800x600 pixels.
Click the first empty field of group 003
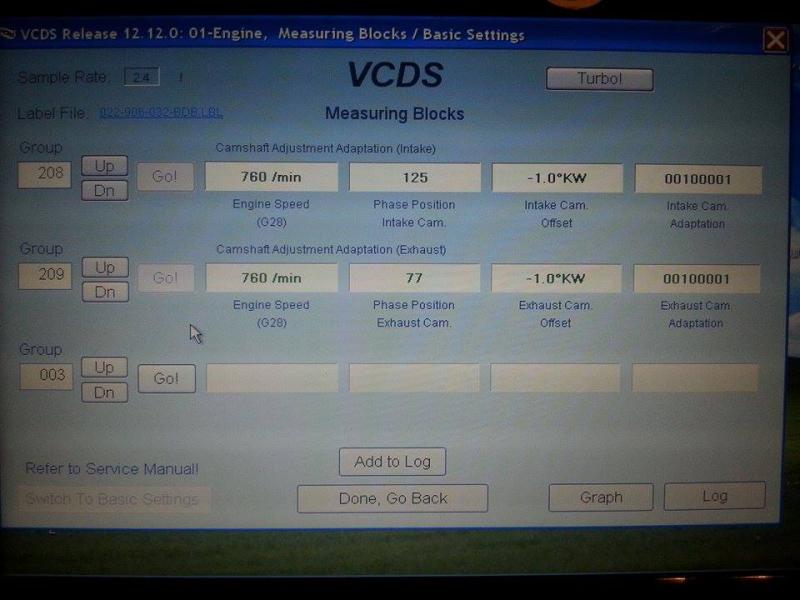click(272, 378)
